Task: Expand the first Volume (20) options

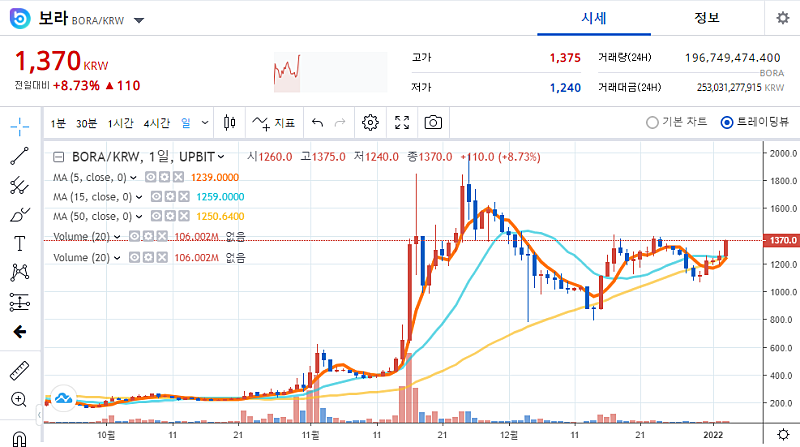Action: pos(117,237)
